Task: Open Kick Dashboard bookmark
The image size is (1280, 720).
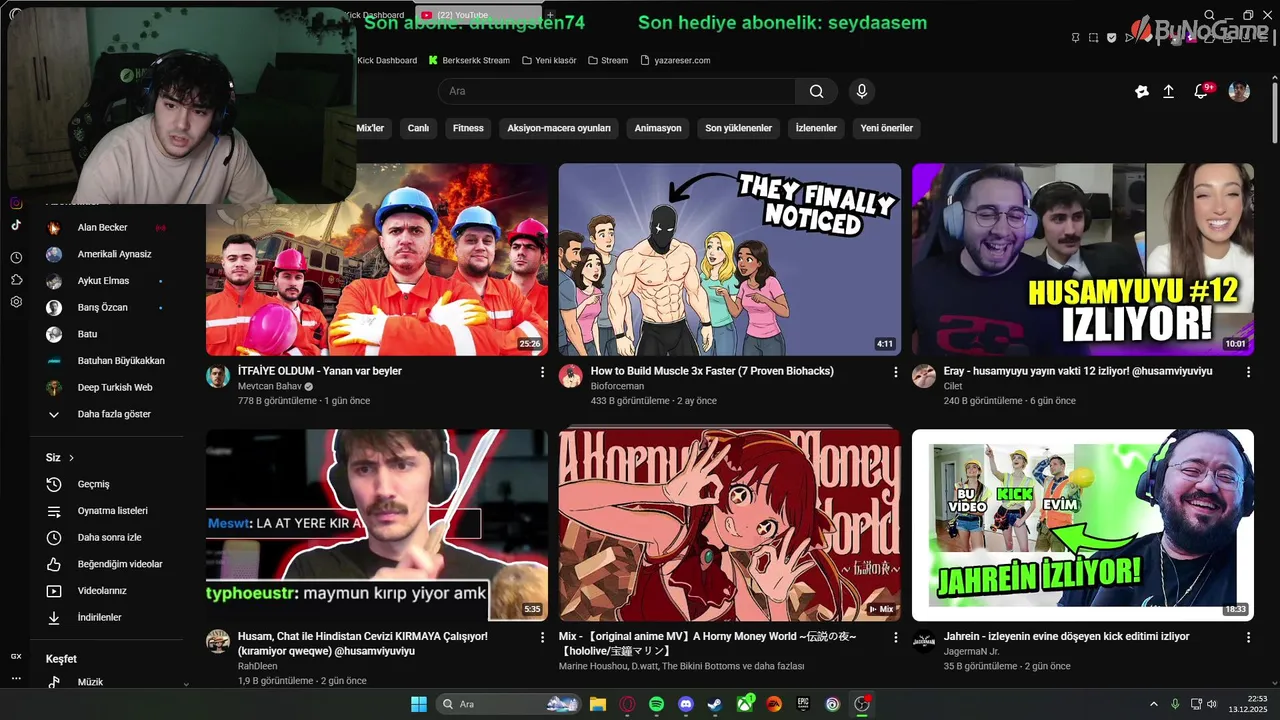Action: click(x=387, y=60)
